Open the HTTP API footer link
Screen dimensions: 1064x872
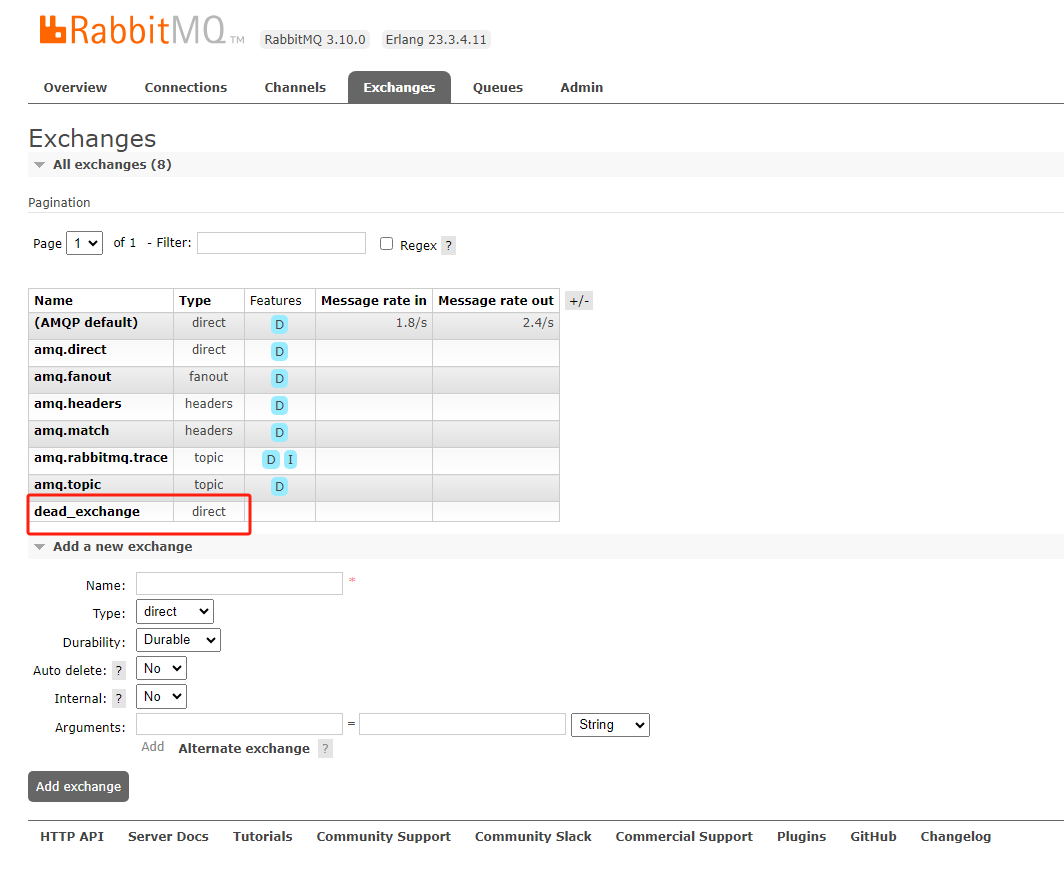pyautogui.click(x=72, y=837)
